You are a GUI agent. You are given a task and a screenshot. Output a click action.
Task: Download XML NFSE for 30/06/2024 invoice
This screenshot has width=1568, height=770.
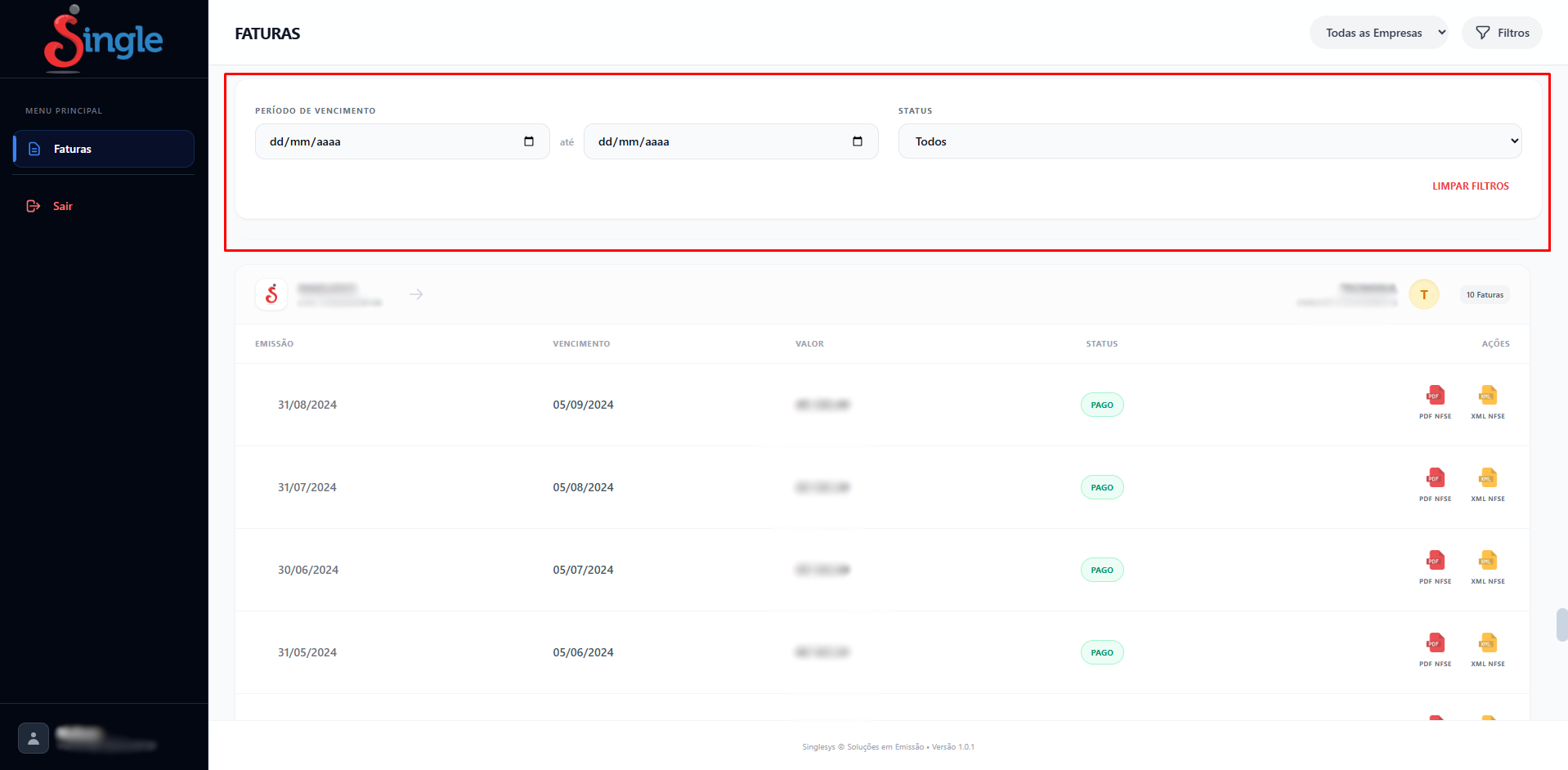tap(1488, 567)
